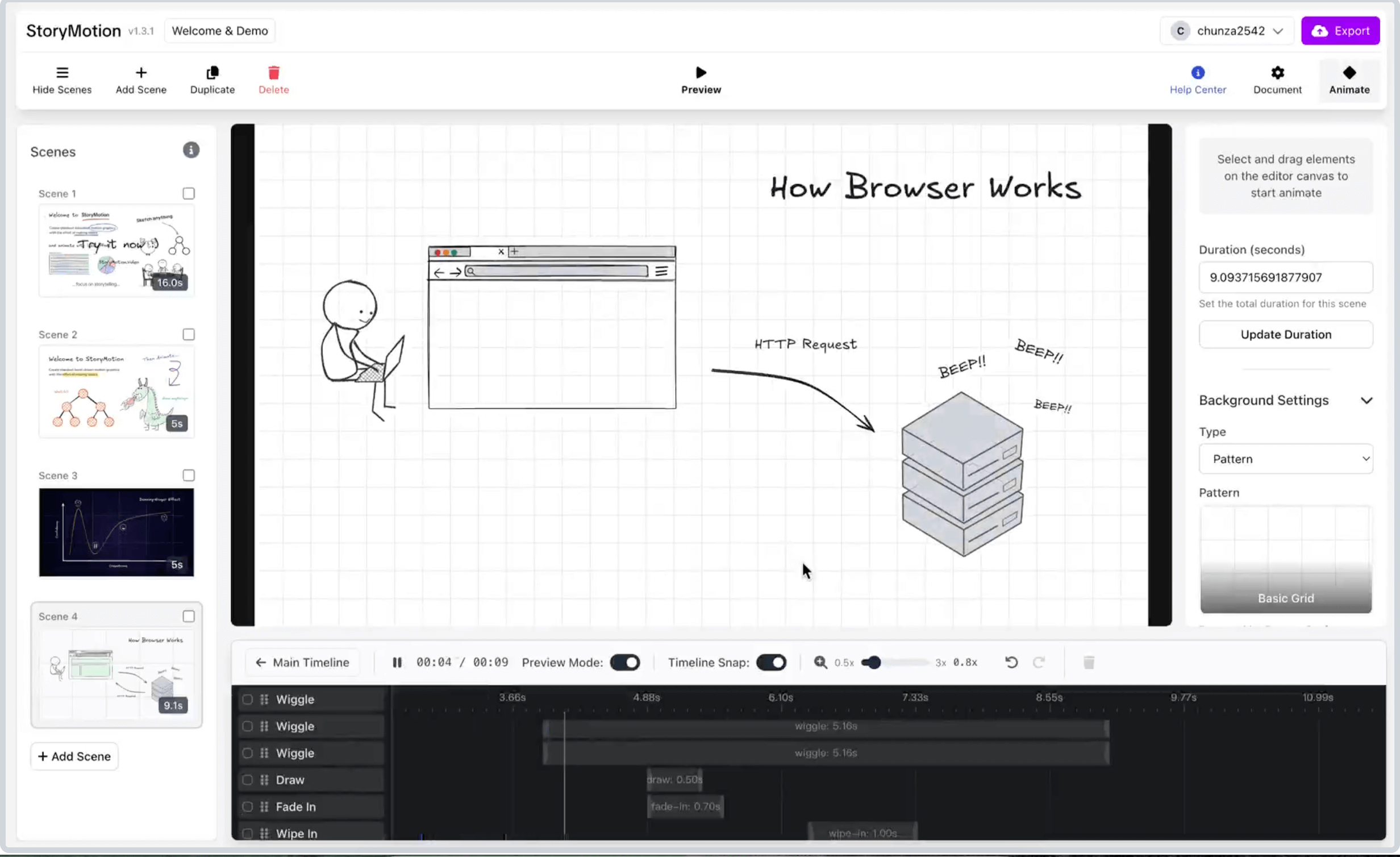Click the purple Export button
Screen dimensions: 1400x857
point(1340,31)
